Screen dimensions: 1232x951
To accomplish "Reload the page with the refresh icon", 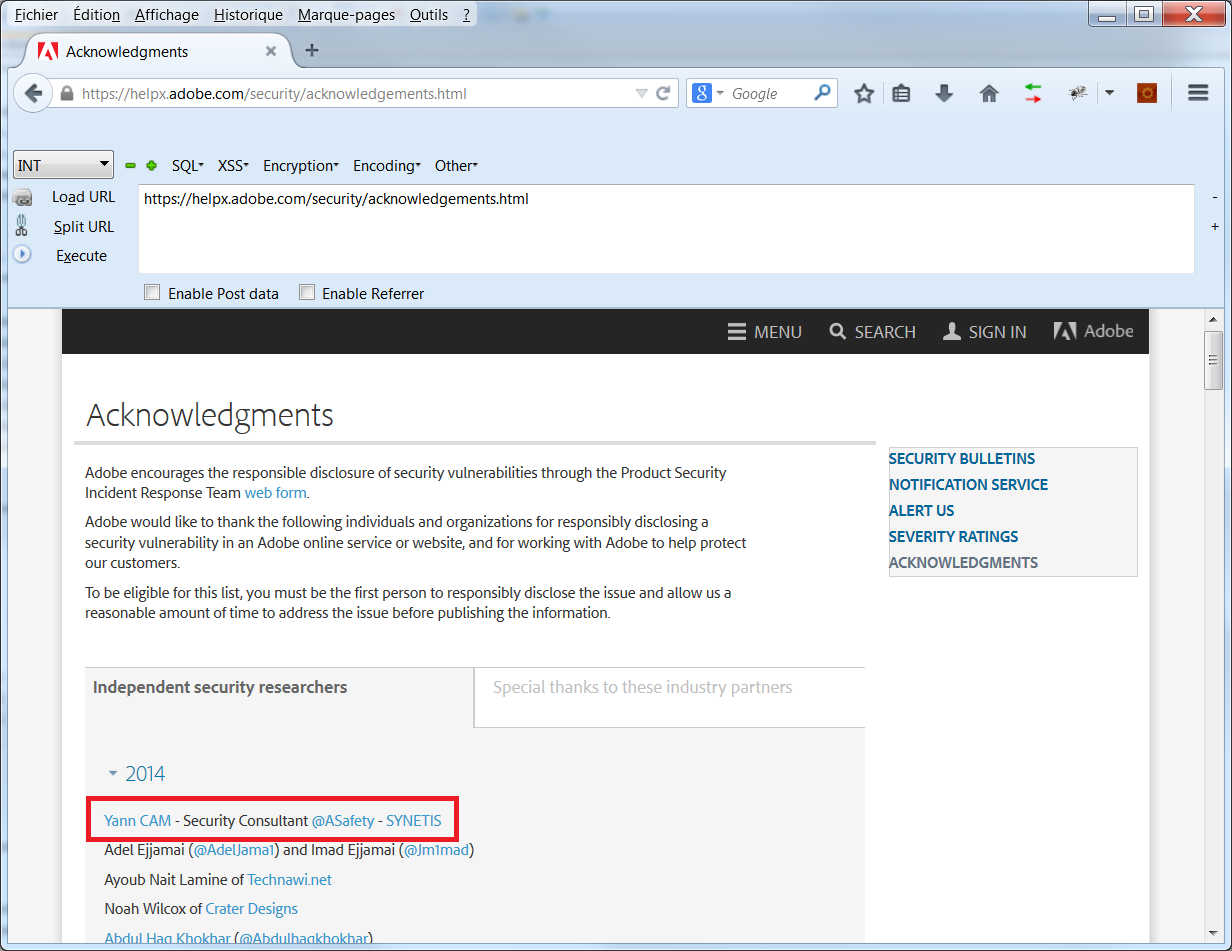I will click(663, 94).
